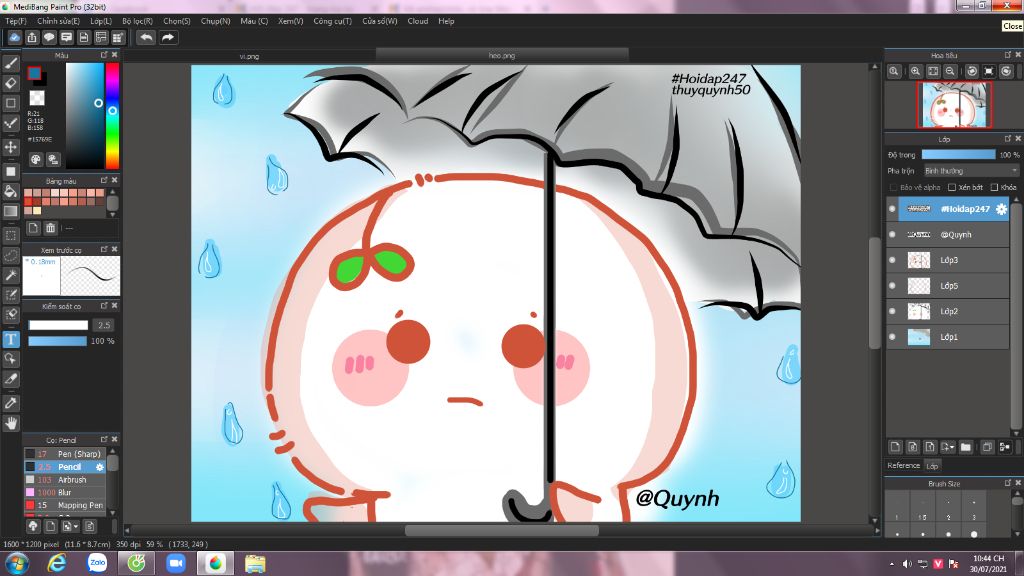Enable the Khóa lock checkbox

pos(994,187)
